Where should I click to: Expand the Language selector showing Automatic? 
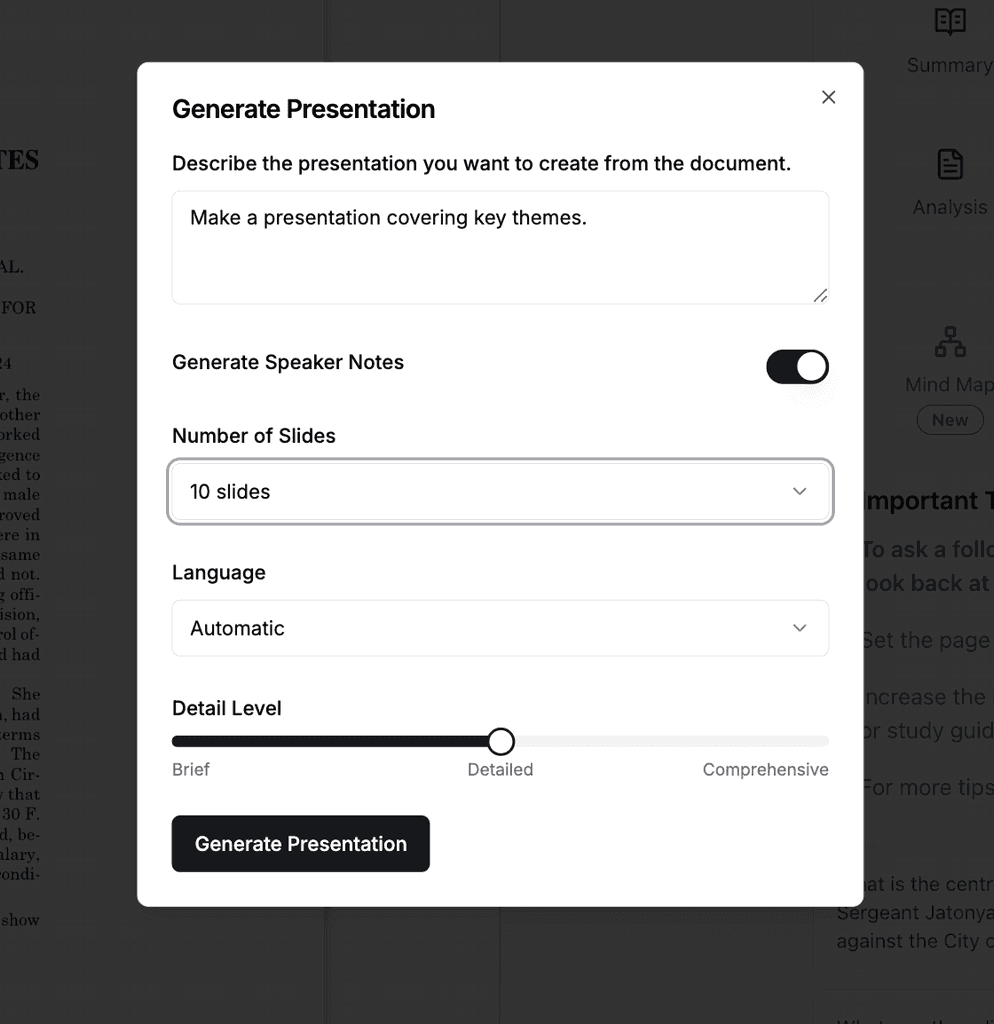(x=500, y=628)
